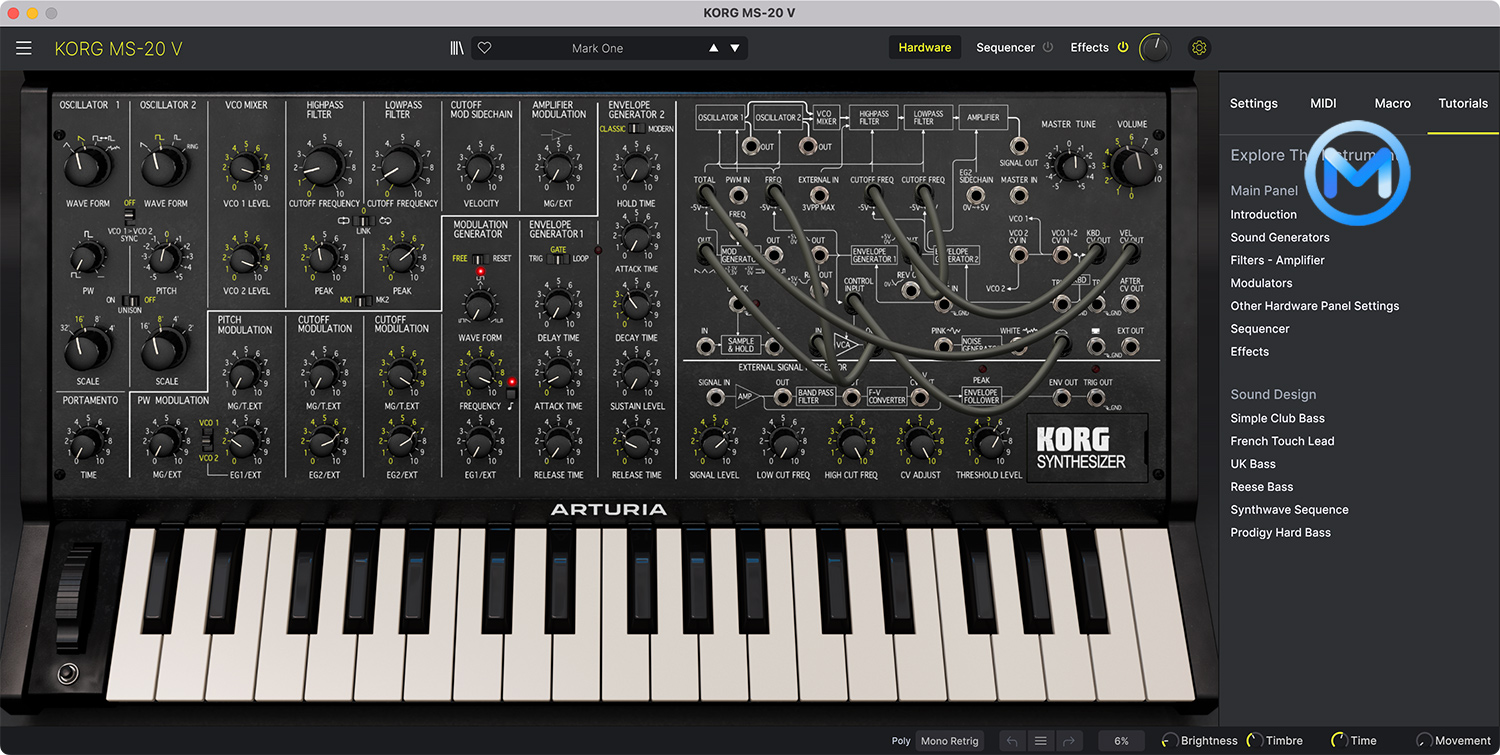Click the Env Out patch jack
1500x755 pixels.
[x=1063, y=397]
